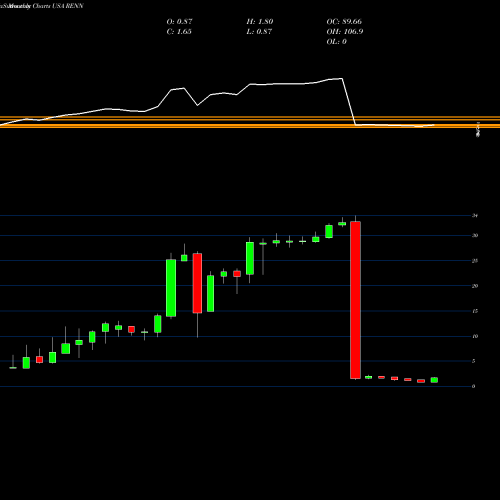Click the high price text 'H: 1.80'
The image size is (500, 500).
(260, 22)
